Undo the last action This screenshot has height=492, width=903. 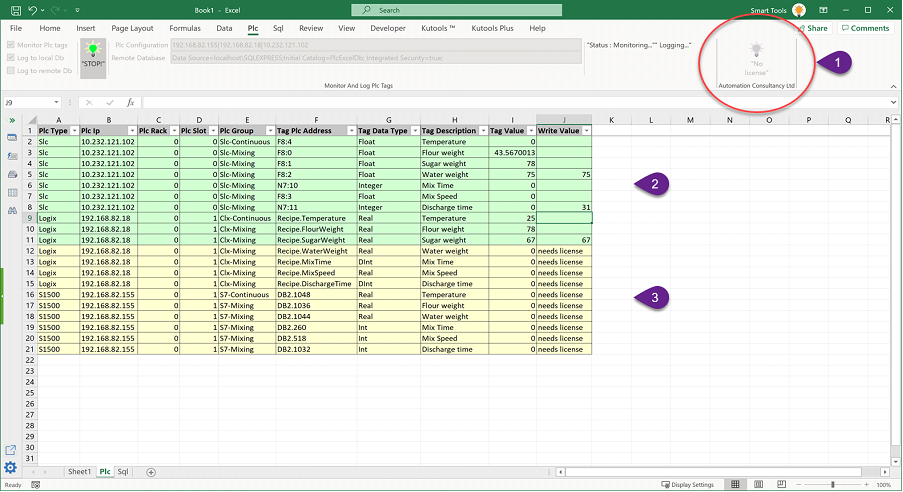point(33,10)
